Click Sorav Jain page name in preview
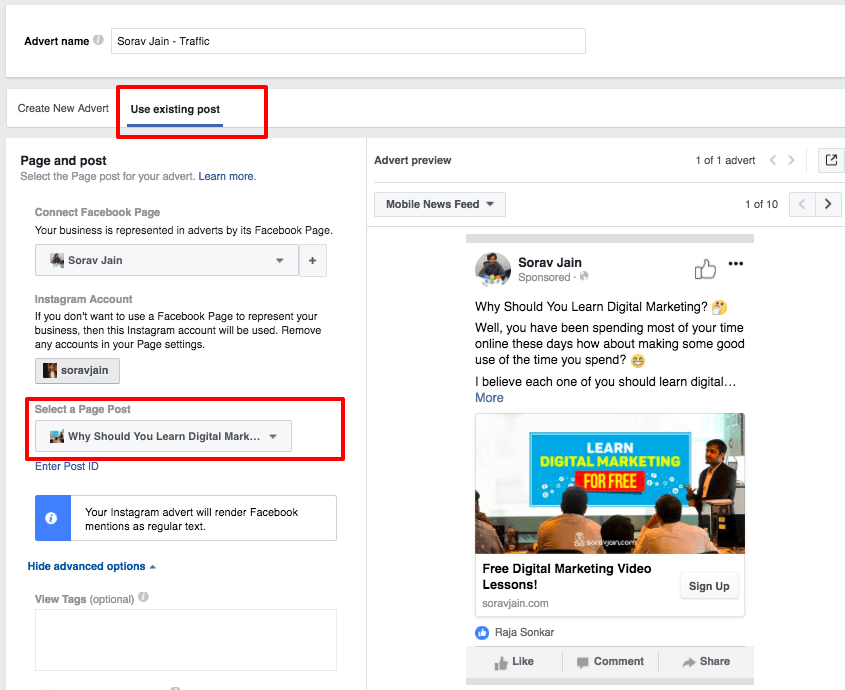This screenshot has height=690, width=845. pos(550,263)
